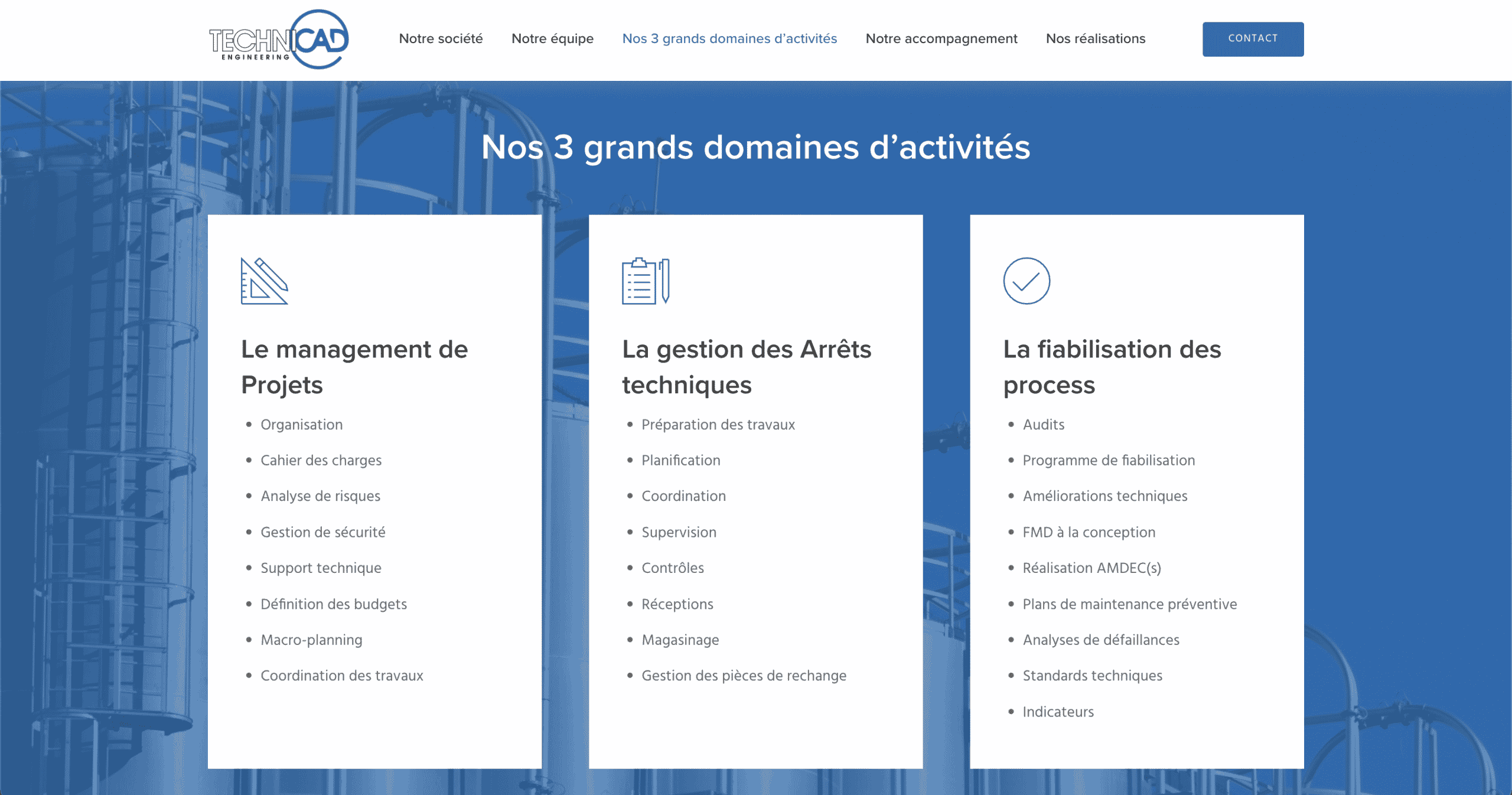The height and width of the screenshot is (795, 1512).
Task: Click La fiabilisation des process heading
Action: 1112,366
